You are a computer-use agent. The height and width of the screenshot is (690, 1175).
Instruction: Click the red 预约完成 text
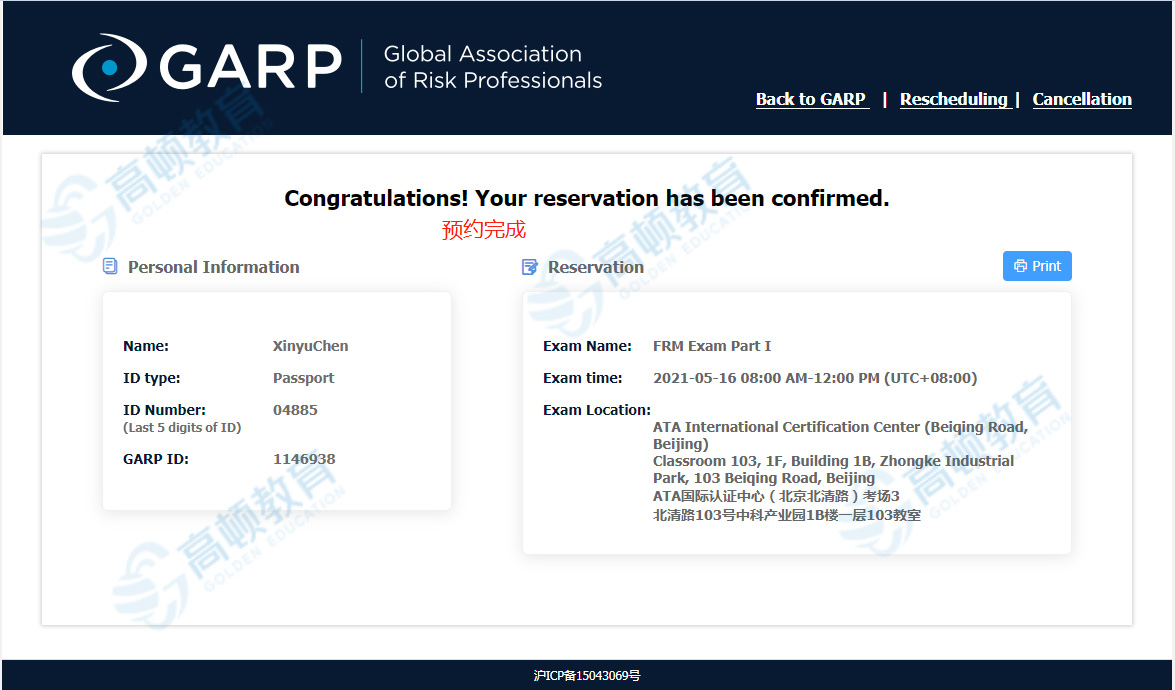tap(484, 229)
